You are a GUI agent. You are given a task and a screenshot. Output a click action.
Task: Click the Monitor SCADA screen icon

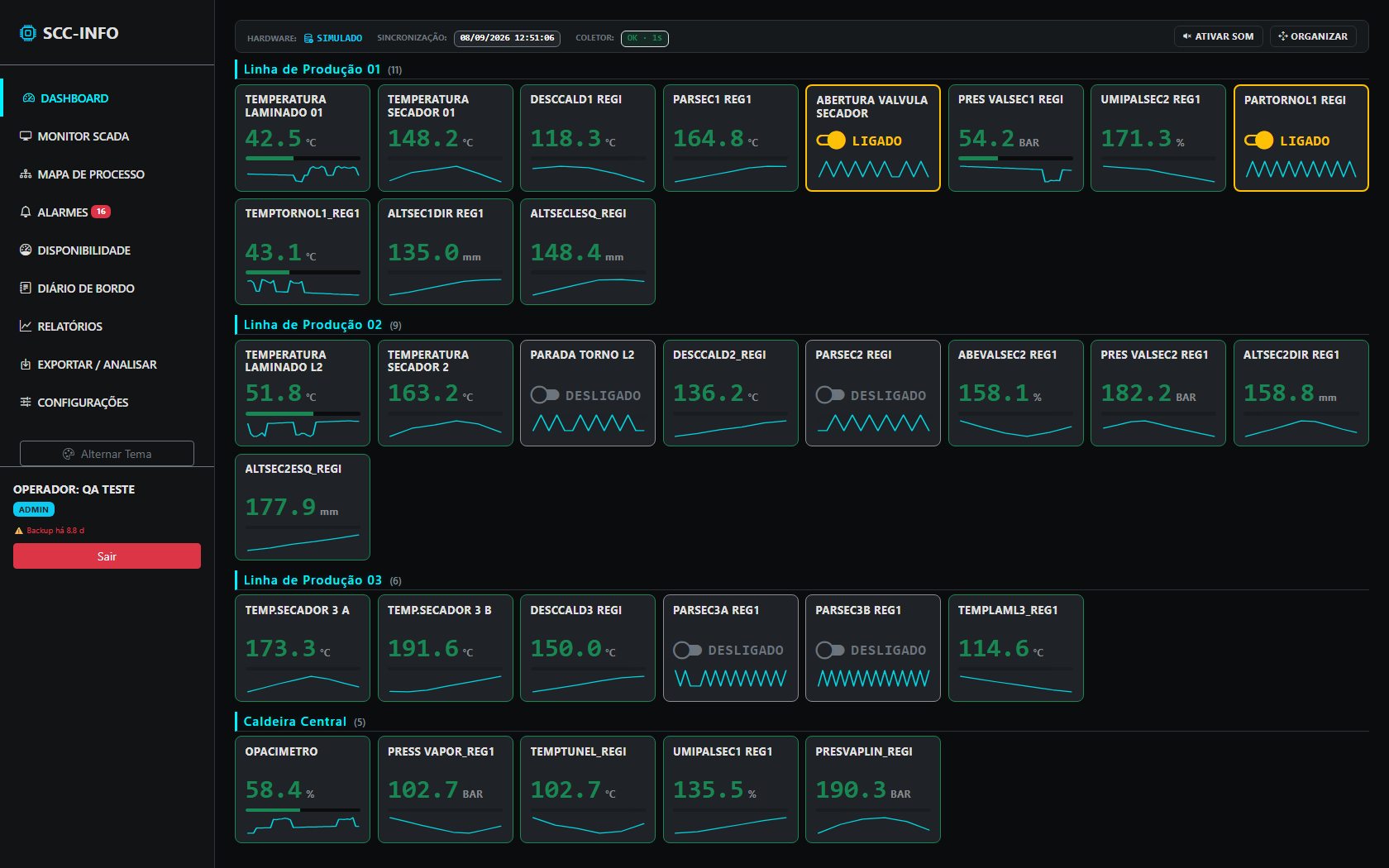coord(26,136)
